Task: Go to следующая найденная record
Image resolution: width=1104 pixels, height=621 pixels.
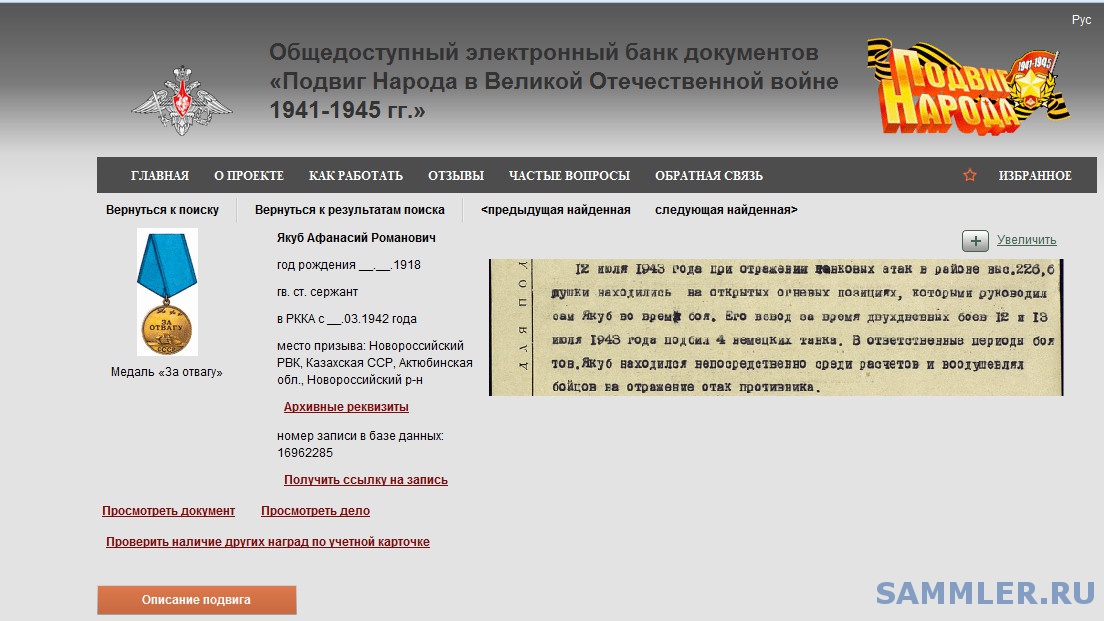Action: [x=726, y=210]
